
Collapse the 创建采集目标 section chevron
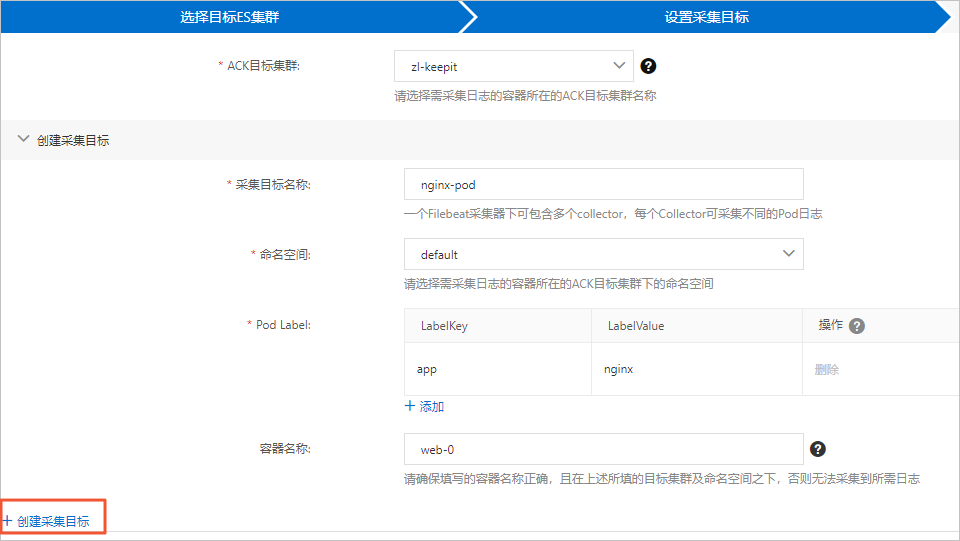pos(23,140)
